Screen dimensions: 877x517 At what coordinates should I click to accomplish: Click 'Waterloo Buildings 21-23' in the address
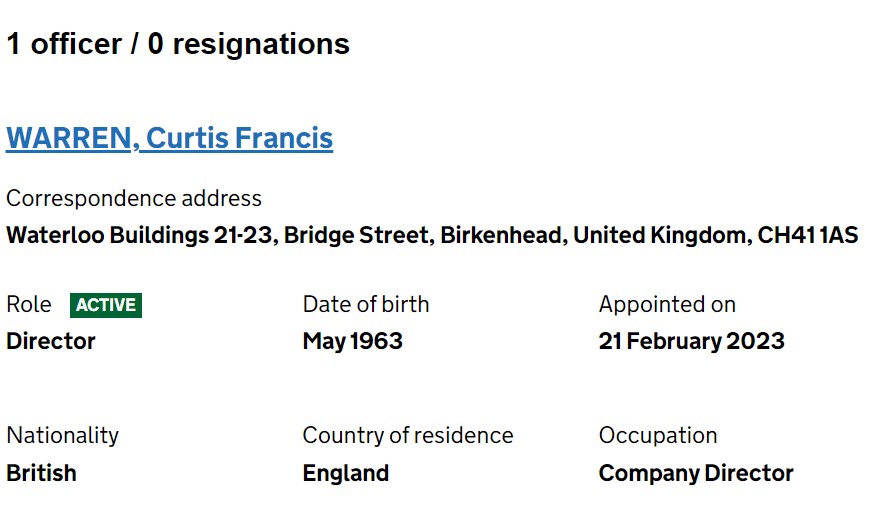139,235
